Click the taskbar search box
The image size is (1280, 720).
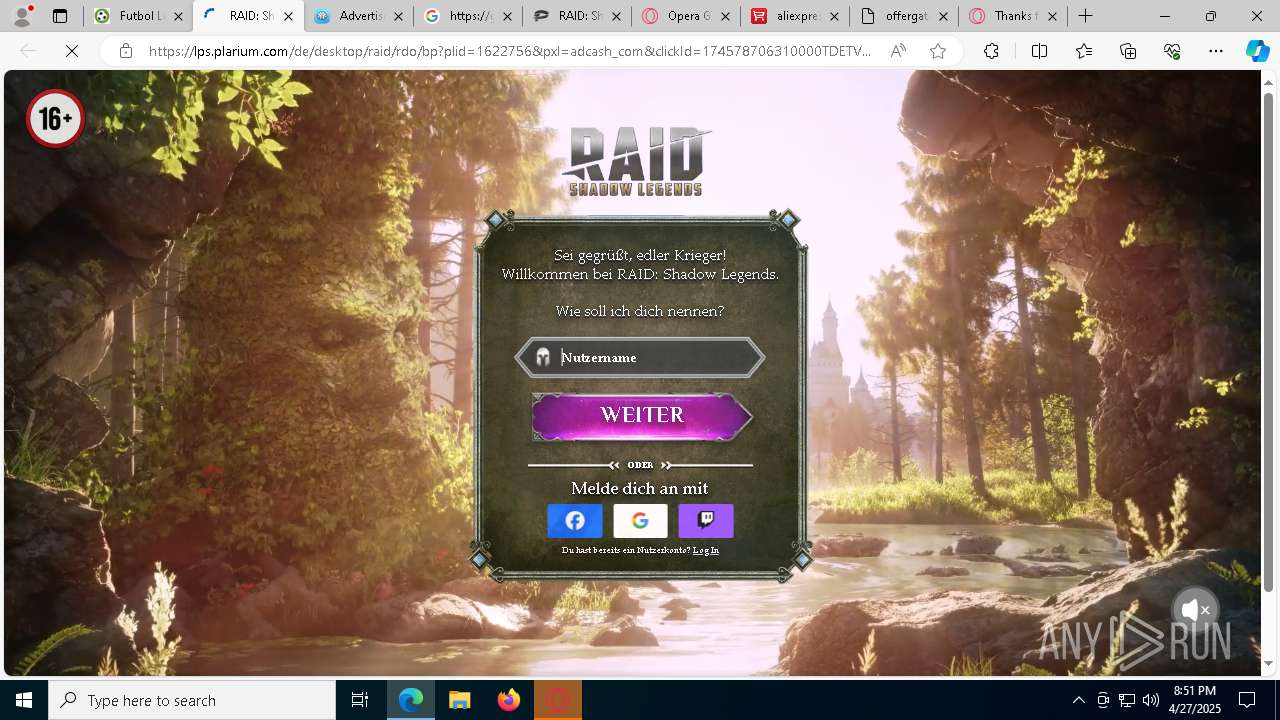point(192,700)
